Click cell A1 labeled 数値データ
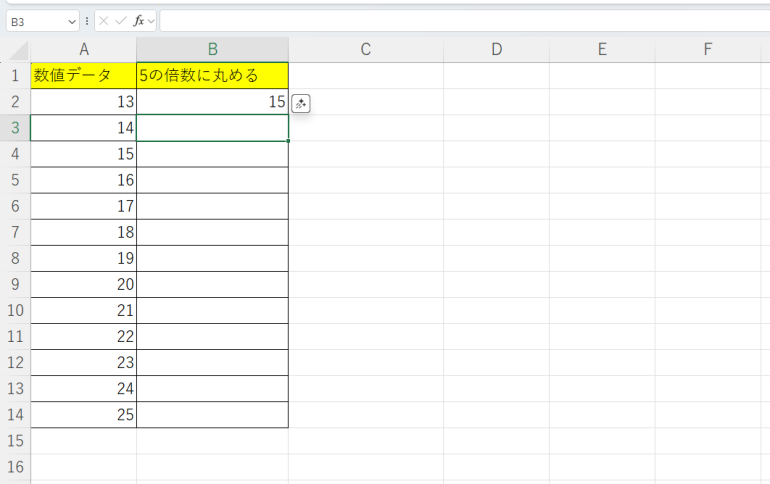 pyautogui.click(x=83, y=76)
